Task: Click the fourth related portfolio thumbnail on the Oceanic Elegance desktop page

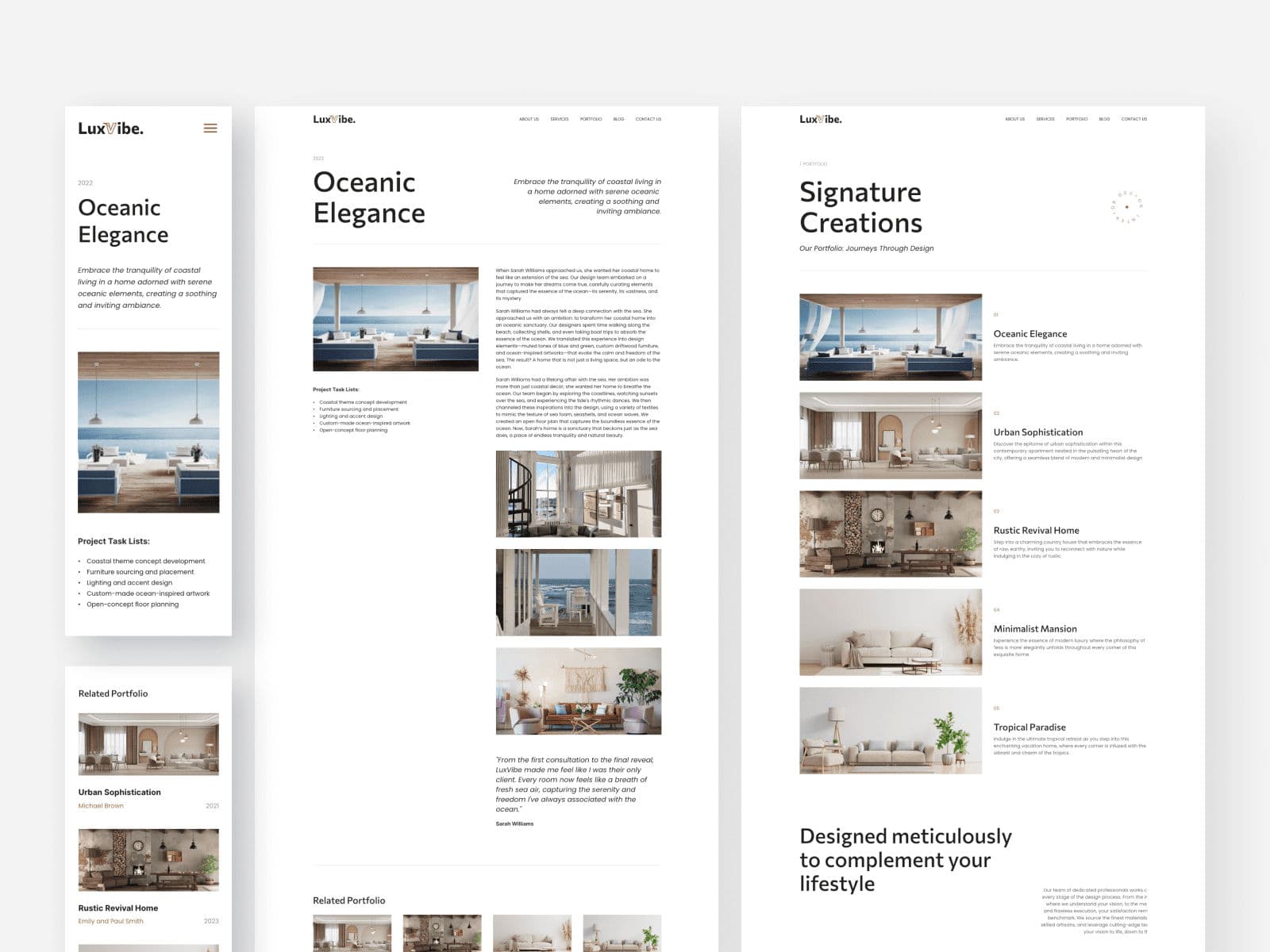Action: point(622,933)
